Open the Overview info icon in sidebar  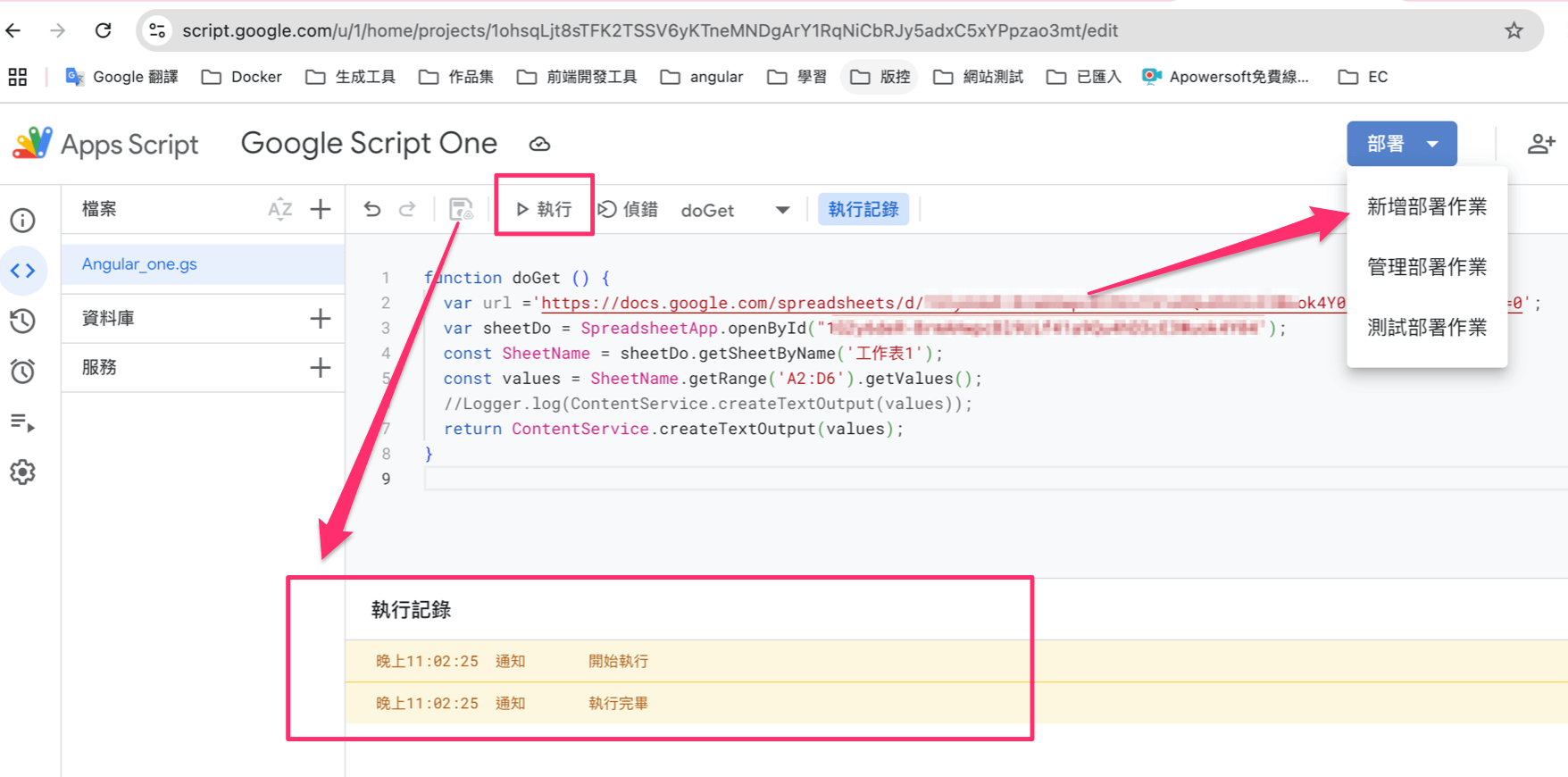point(22,221)
